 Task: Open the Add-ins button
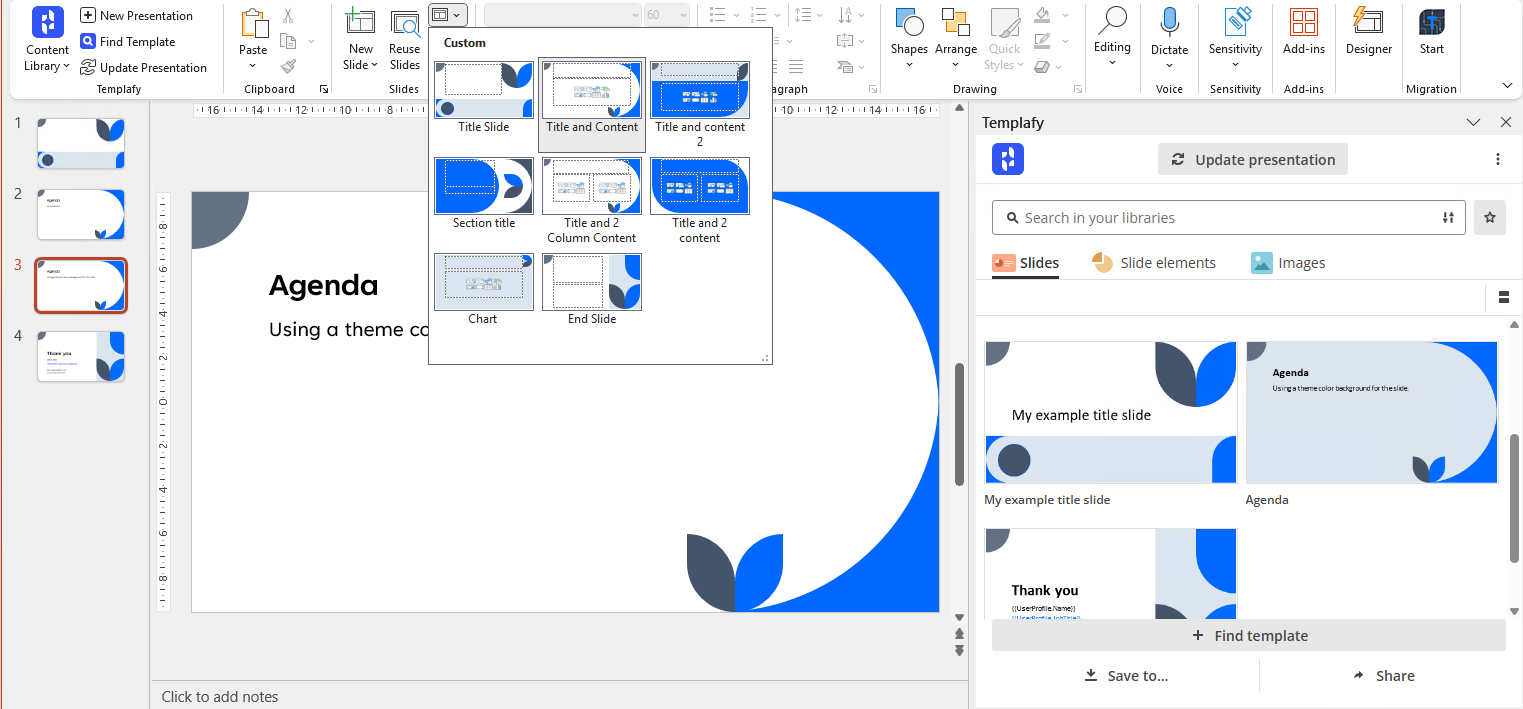pos(1303,32)
